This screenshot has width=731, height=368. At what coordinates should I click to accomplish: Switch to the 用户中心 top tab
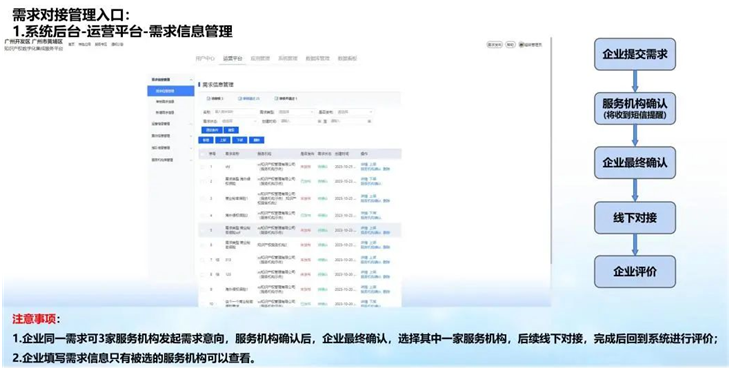pos(205,58)
